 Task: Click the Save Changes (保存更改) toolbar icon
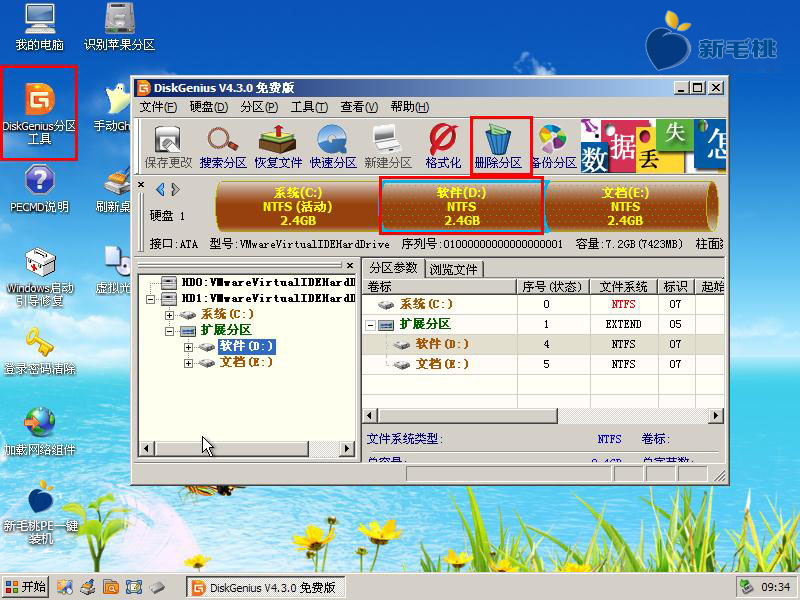168,147
